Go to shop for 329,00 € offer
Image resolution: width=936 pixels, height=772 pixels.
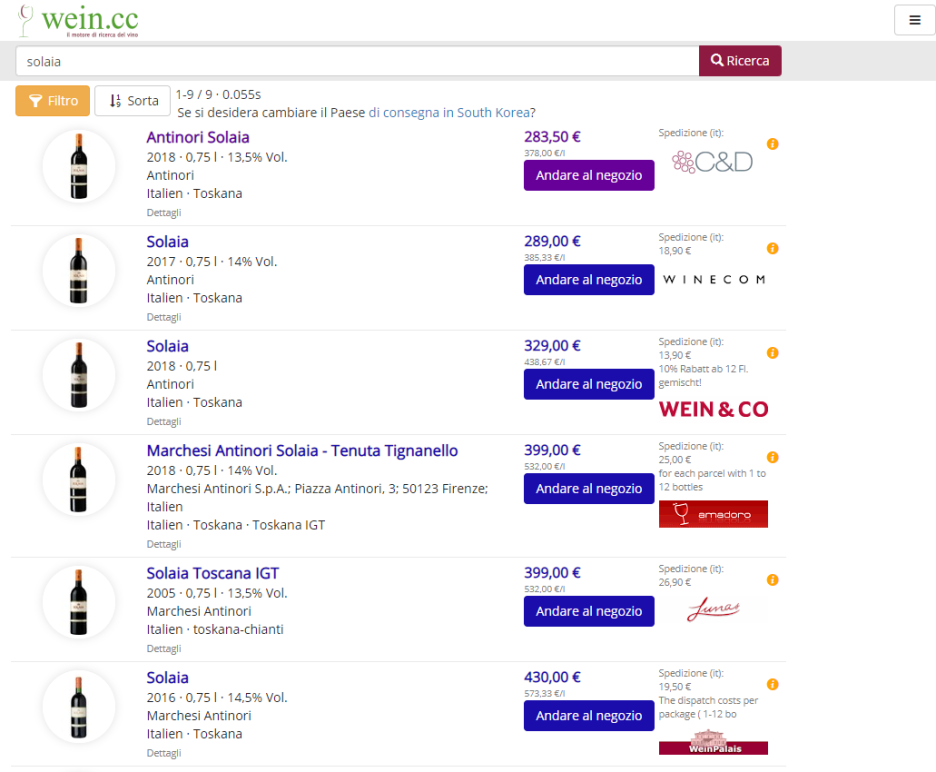[x=589, y=384]
